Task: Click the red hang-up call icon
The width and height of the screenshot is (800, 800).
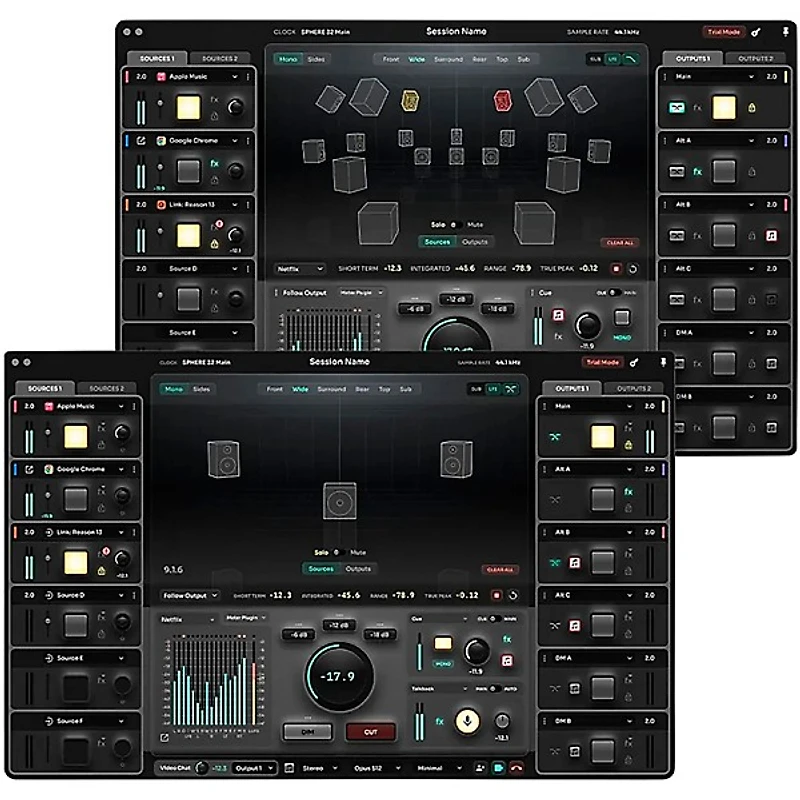Action: 517,768
